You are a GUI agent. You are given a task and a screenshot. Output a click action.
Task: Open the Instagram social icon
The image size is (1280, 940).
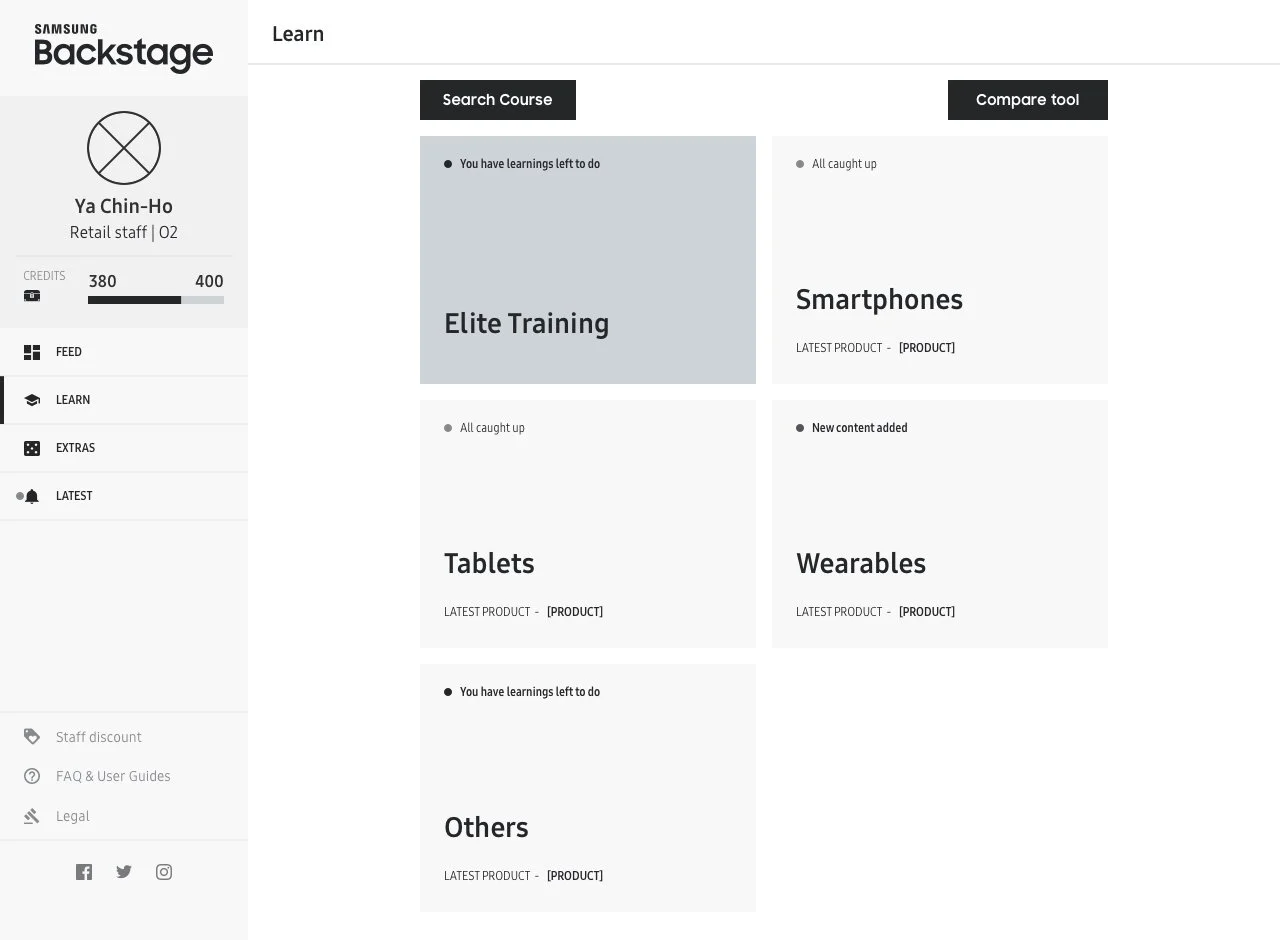(x=164, y=872)
